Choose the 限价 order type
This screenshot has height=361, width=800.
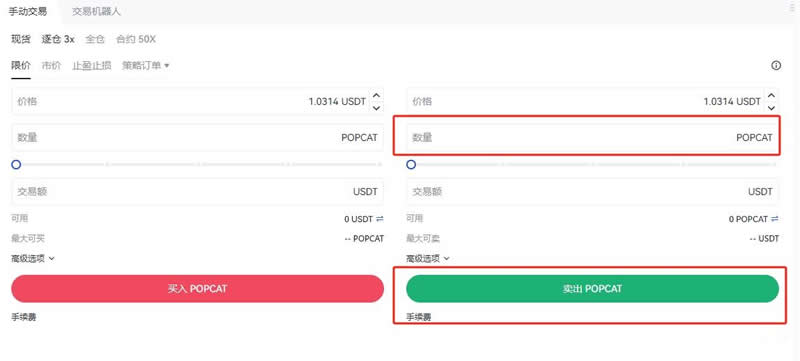pyautogui.click(x=21, y=65)
